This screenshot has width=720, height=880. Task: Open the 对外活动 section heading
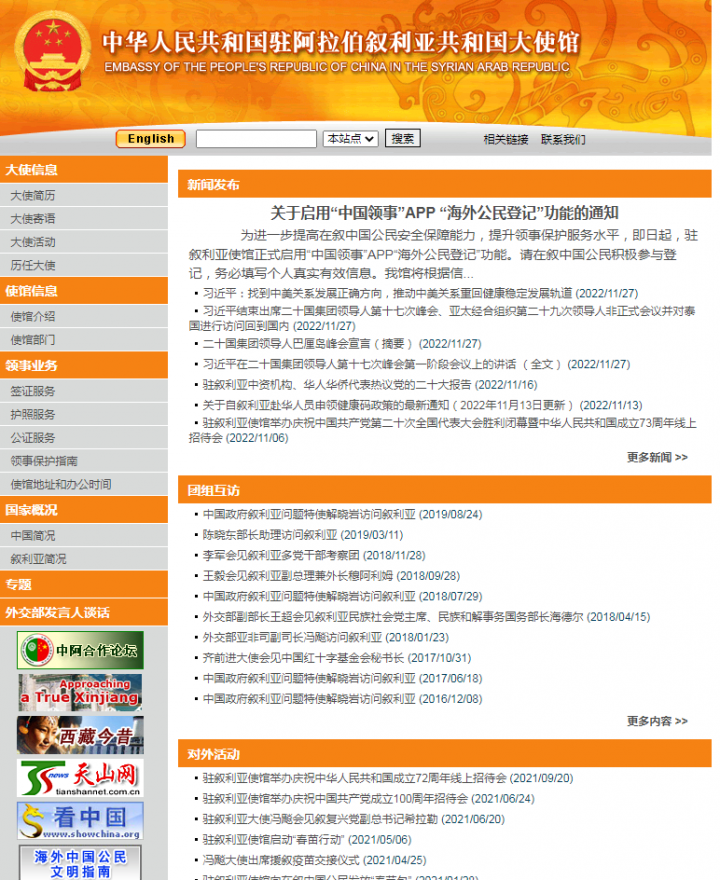pyautogui.click(x=213, y=754)
